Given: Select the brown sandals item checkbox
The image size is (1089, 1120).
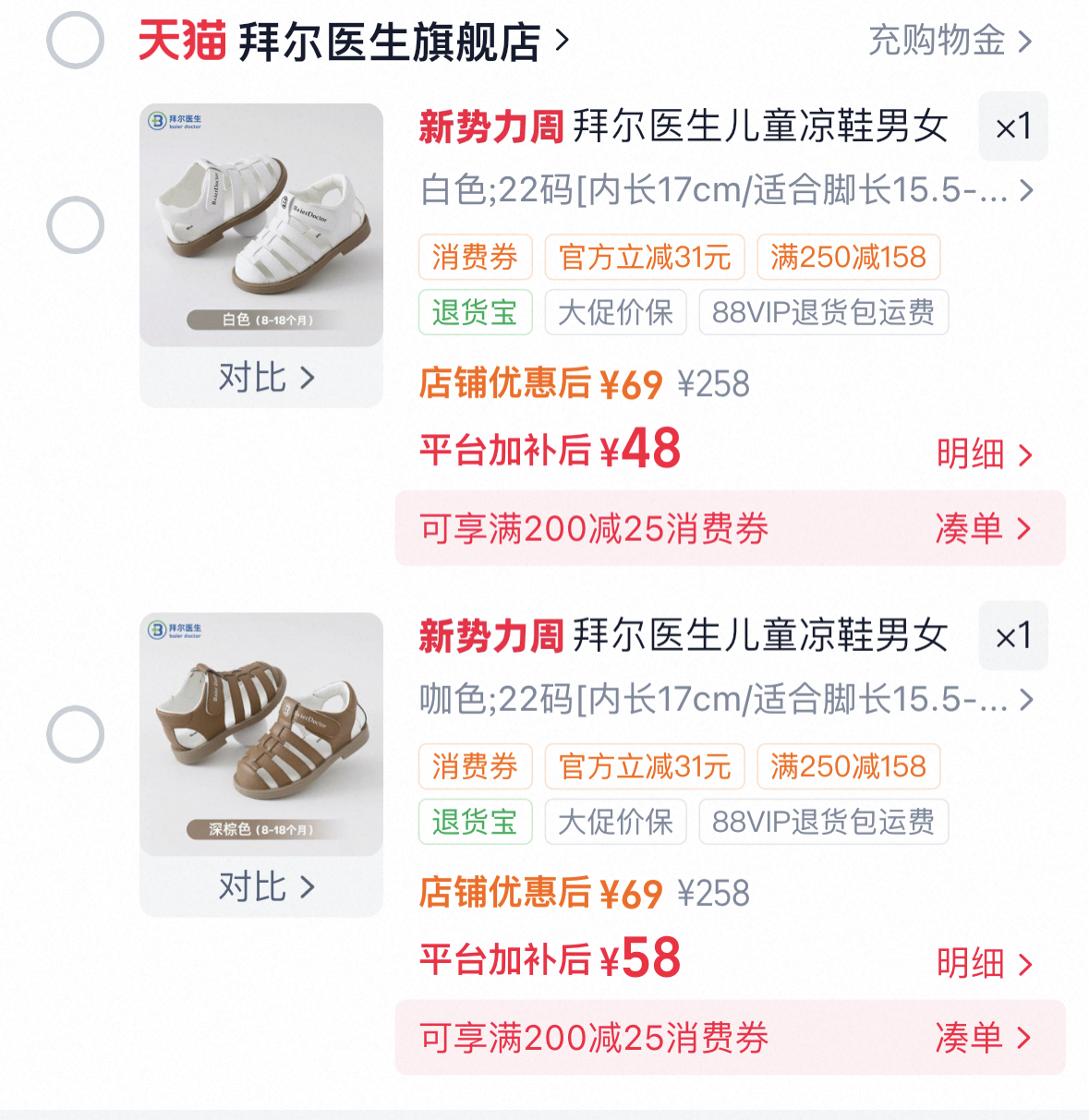Looking at the screenshot, I should pyautogui.click(x=75, y=734).
